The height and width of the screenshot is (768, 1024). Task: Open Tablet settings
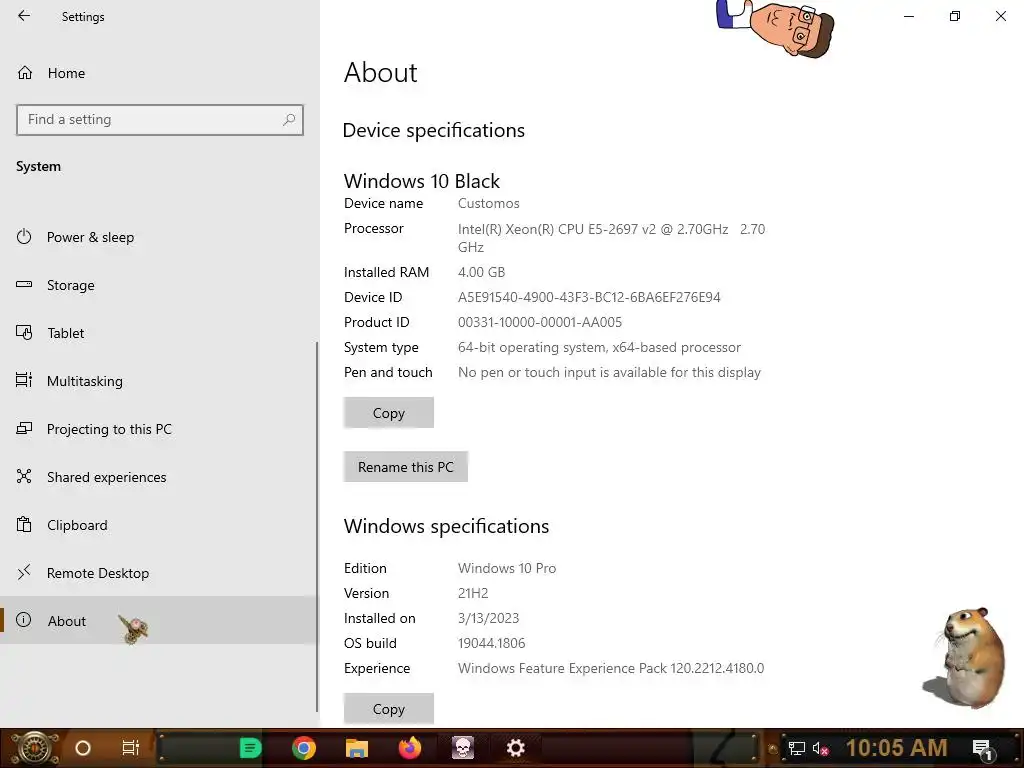159,333
